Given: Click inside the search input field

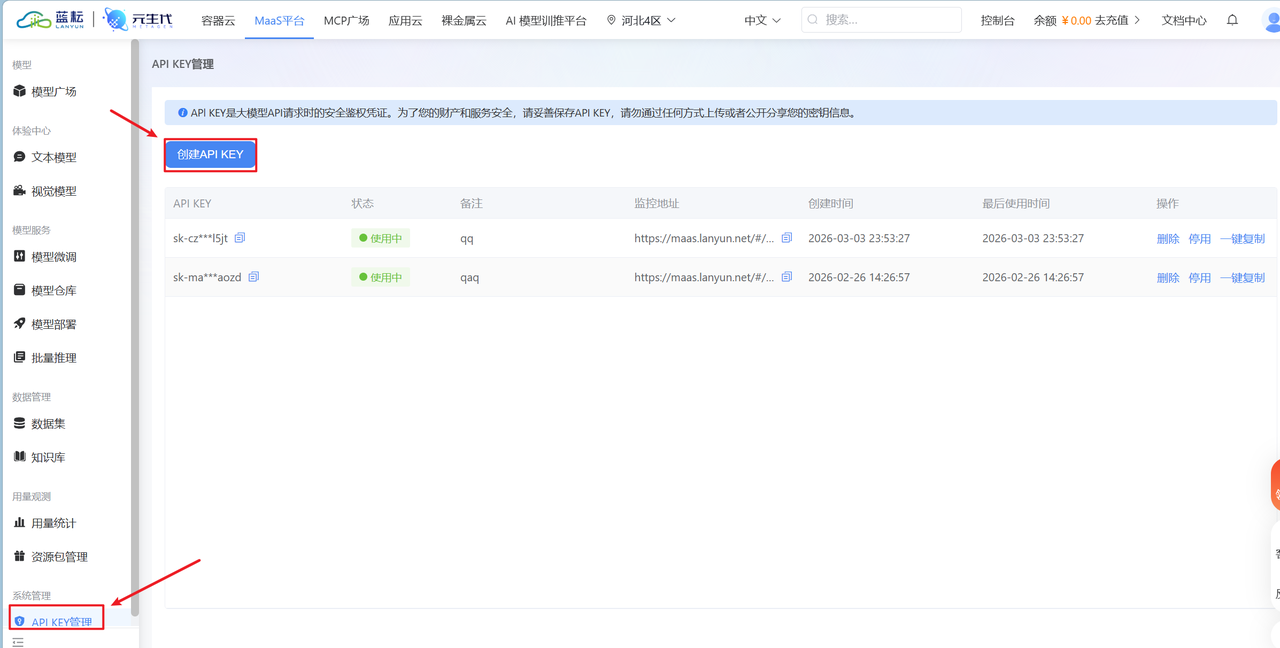Looking at the screenshot, I should pyautogui.click(x=880, y=19).
